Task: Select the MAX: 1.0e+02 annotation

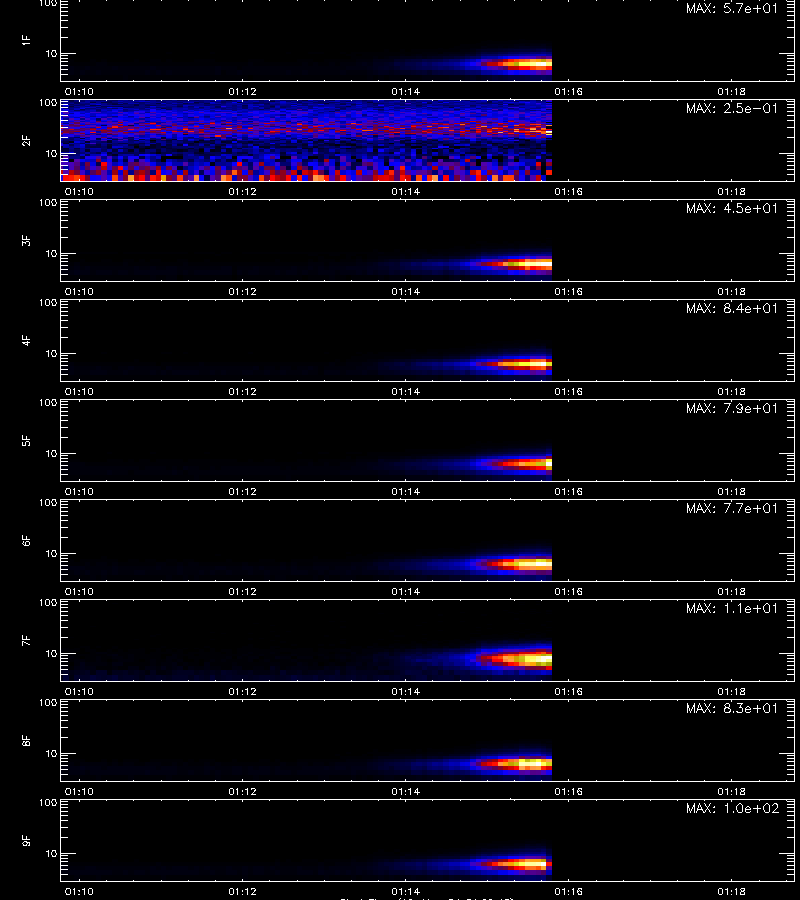Action: point(732,808)
